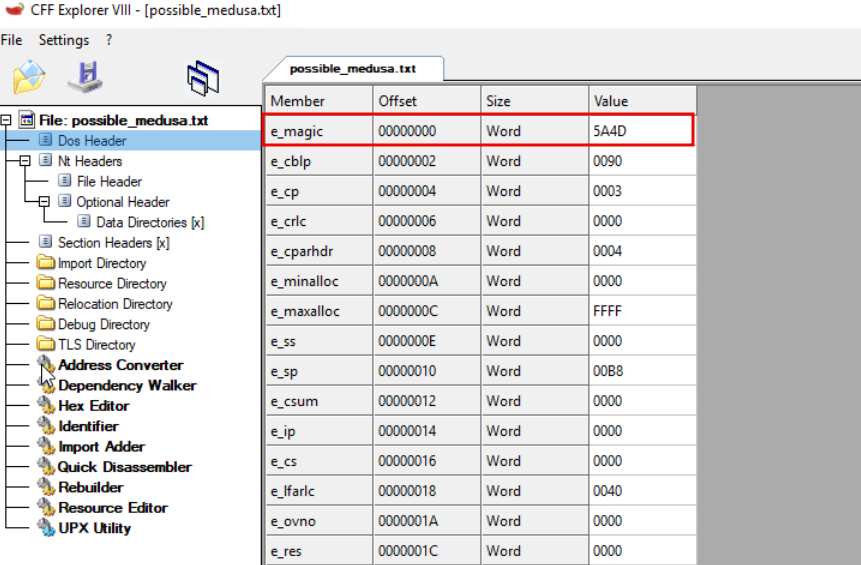Switch to the possible_medusa.txt tab
861x565 pixels.
pyautogui.click(x=352, y=68)
